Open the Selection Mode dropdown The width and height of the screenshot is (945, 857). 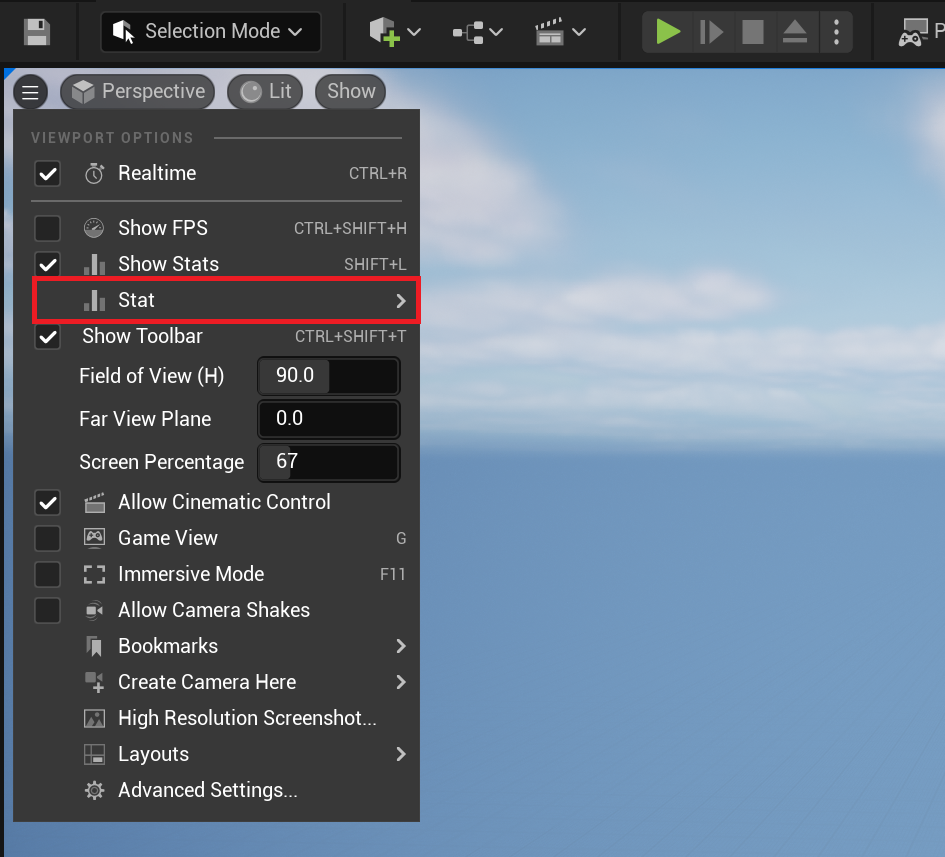tap(210, 32)
